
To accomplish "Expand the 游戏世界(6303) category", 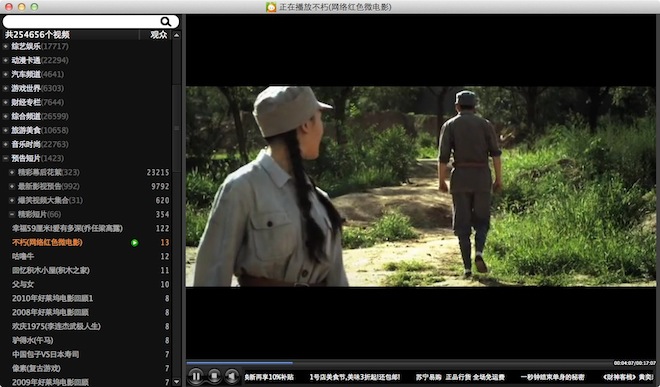I will (5, 88).
